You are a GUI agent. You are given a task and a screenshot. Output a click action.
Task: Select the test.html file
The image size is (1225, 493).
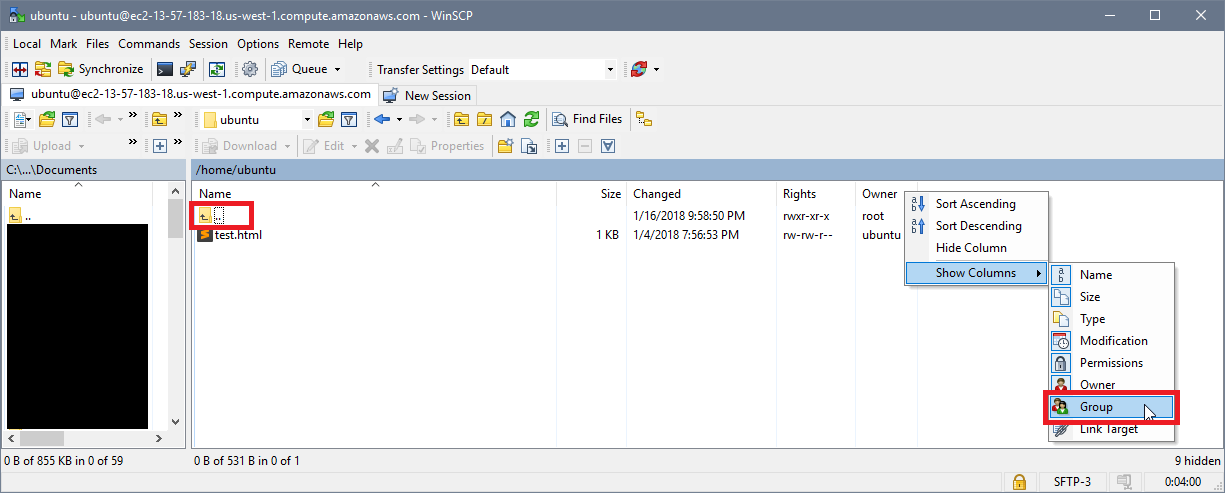point(230,235)
